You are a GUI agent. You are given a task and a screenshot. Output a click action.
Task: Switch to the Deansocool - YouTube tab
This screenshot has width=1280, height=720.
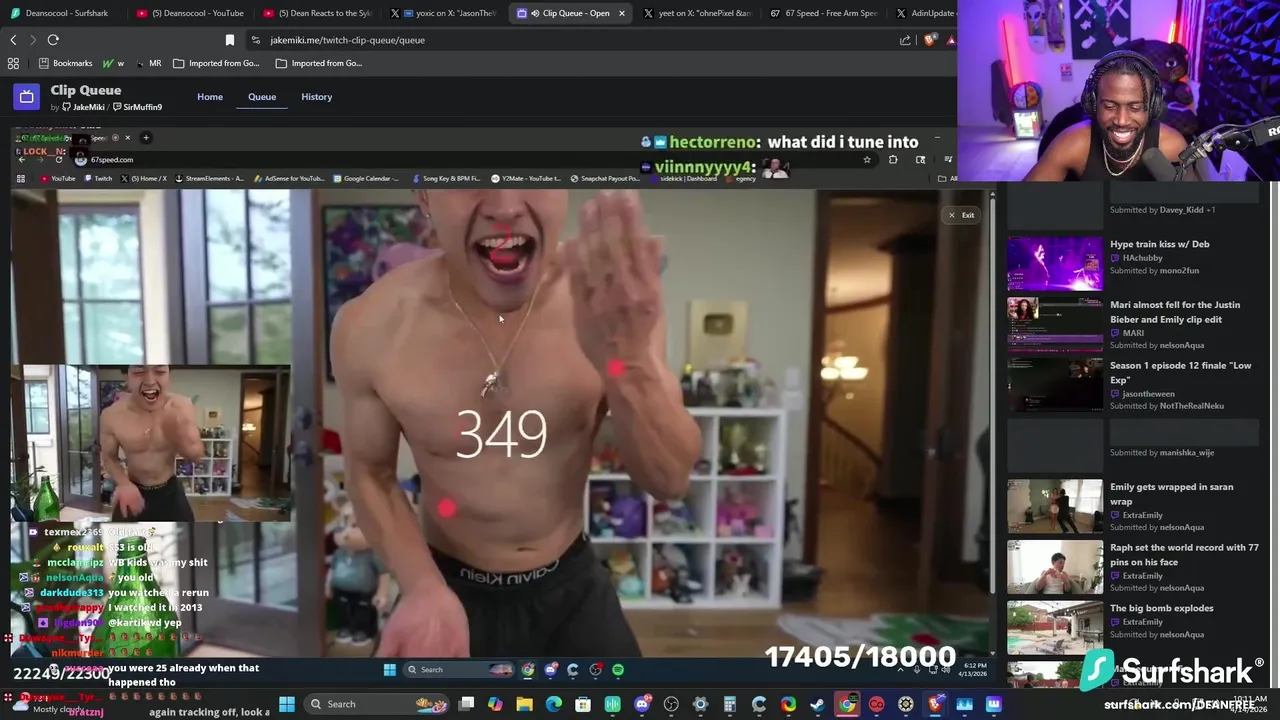[x=190, y=13]
